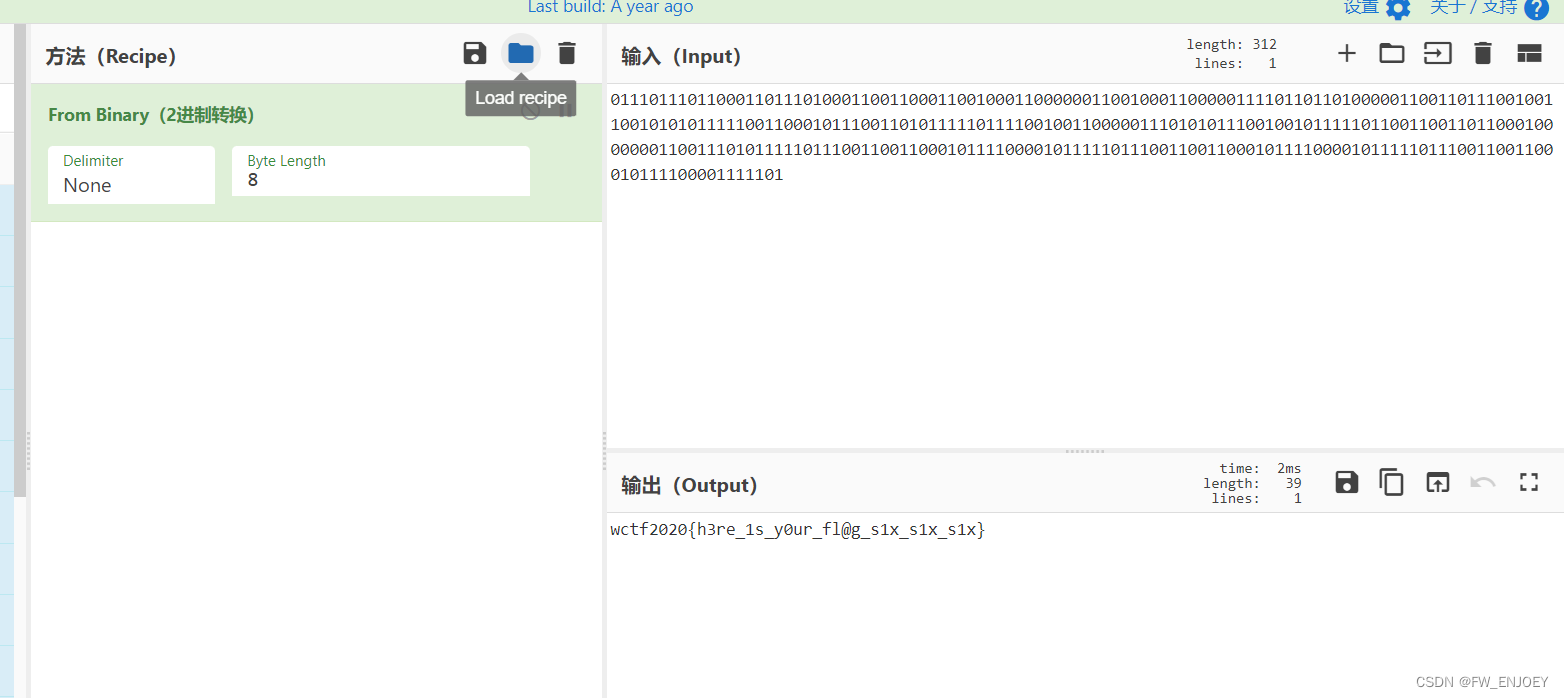Click the 'Last build: A year ago' link
The height and width of the screenshot is (698, 1564).
610,8
